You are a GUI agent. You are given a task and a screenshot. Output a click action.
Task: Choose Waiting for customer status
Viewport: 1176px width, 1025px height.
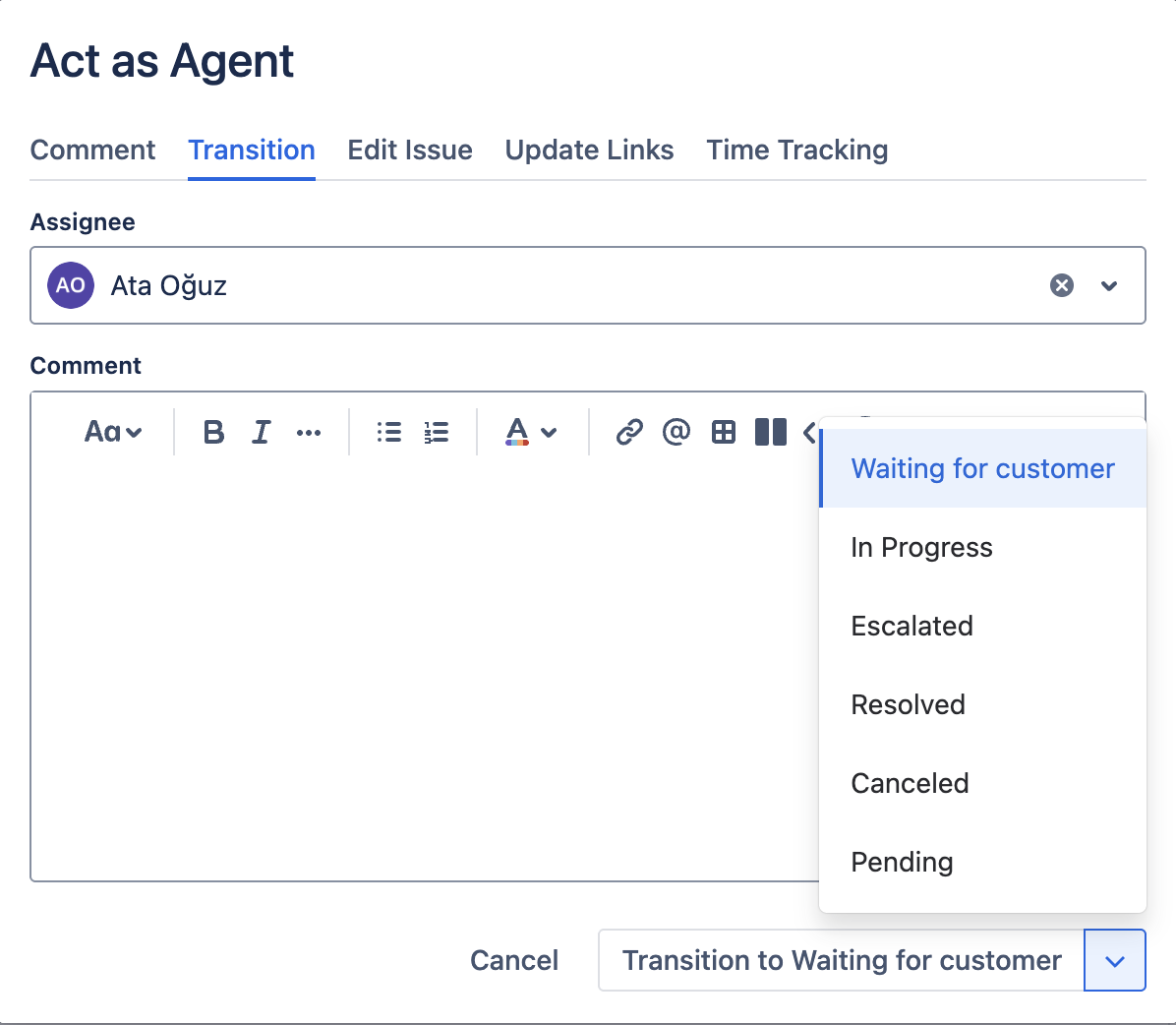982,468
